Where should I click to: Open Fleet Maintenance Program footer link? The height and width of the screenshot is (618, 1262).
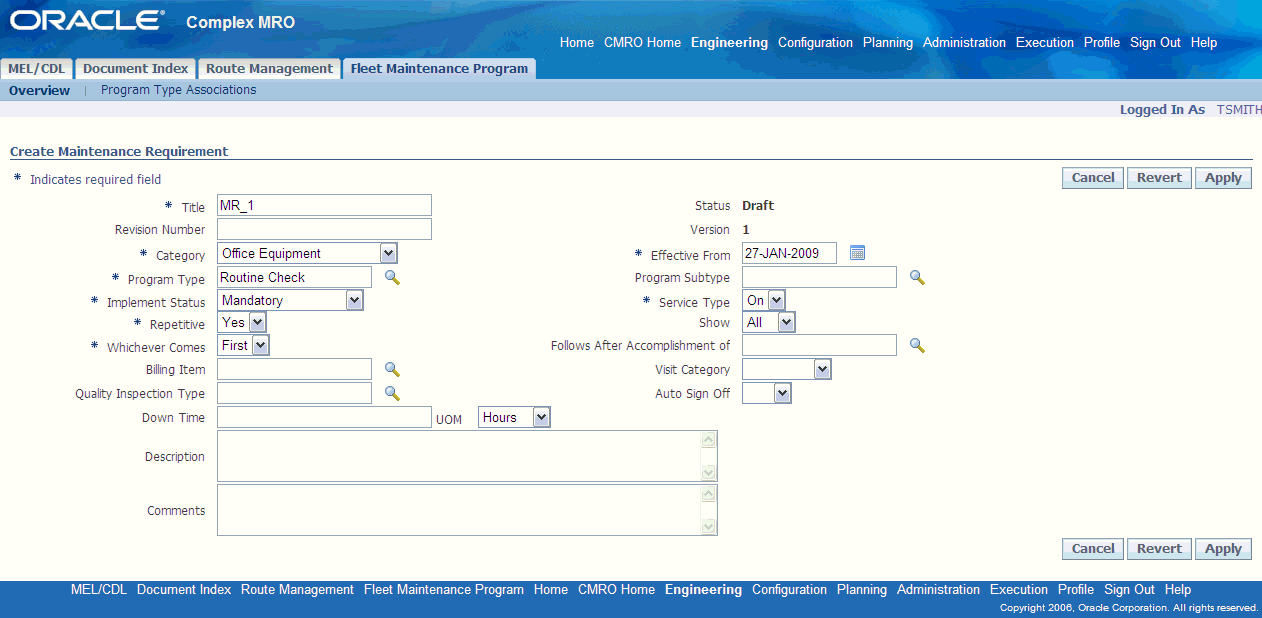click(x=444, y=590)
